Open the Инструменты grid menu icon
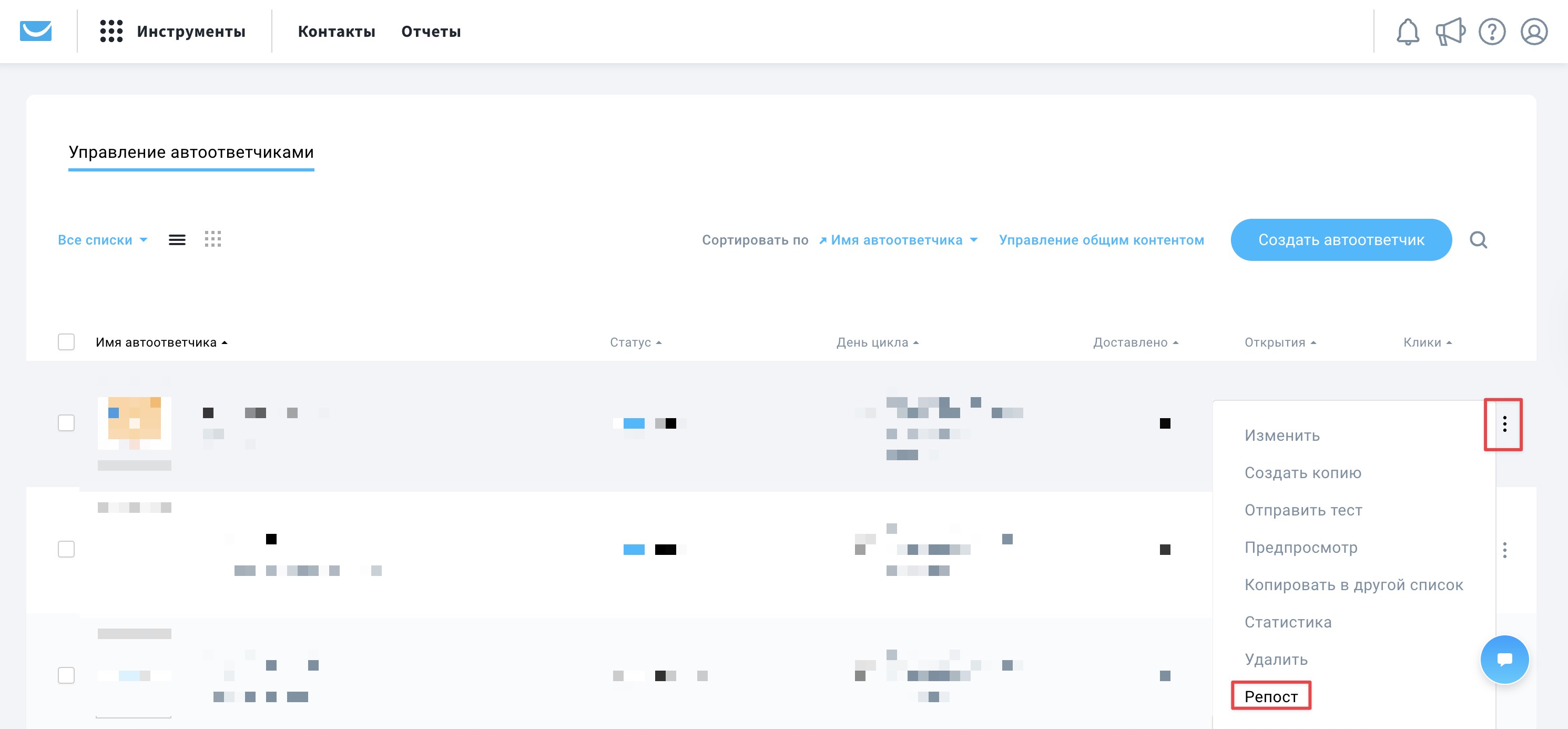This screenshot has width=1568, height=729. [111, 31]
